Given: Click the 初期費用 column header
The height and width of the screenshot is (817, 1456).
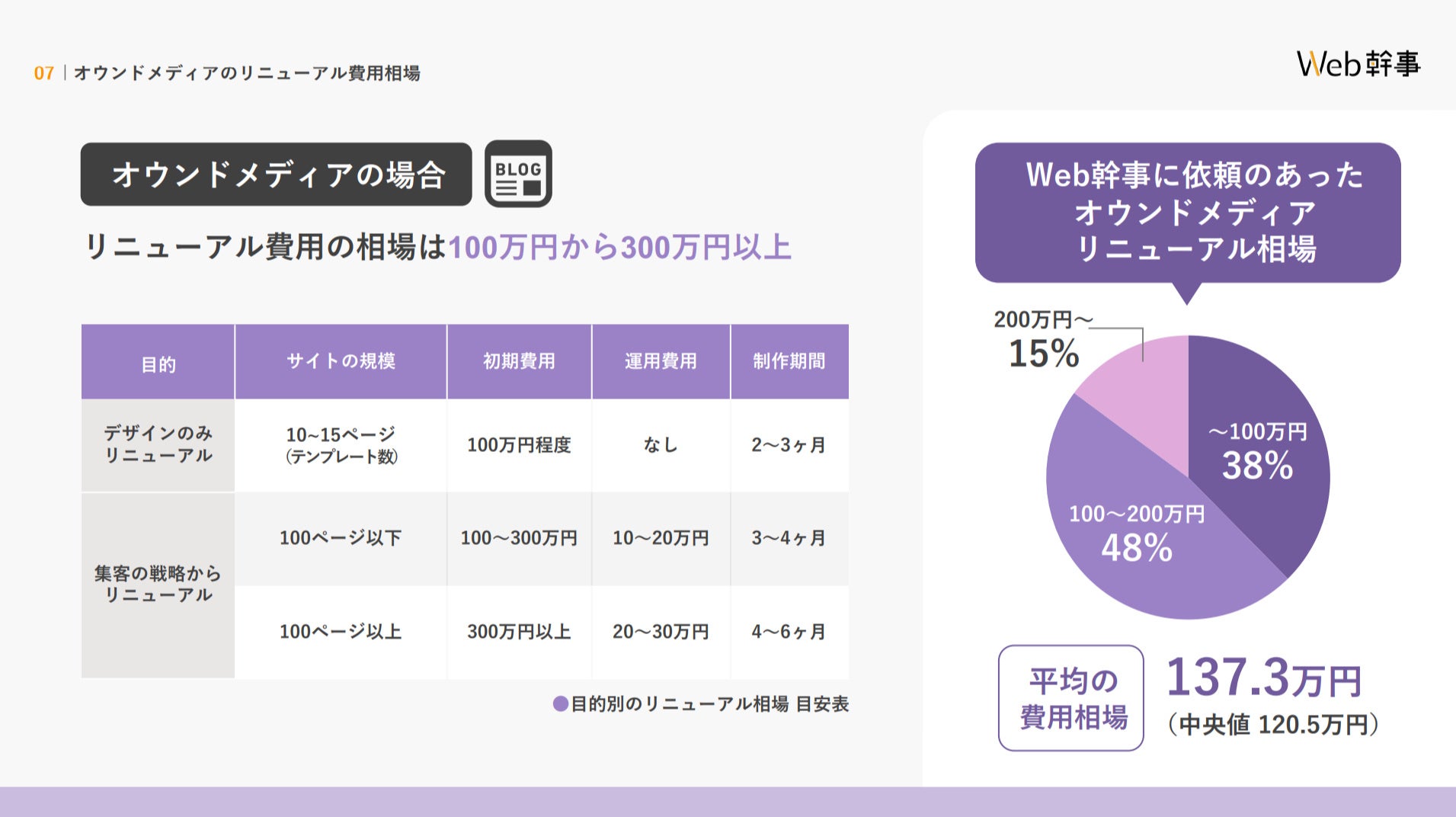Looking at the screenshot, I should click(x=519, y=362).
